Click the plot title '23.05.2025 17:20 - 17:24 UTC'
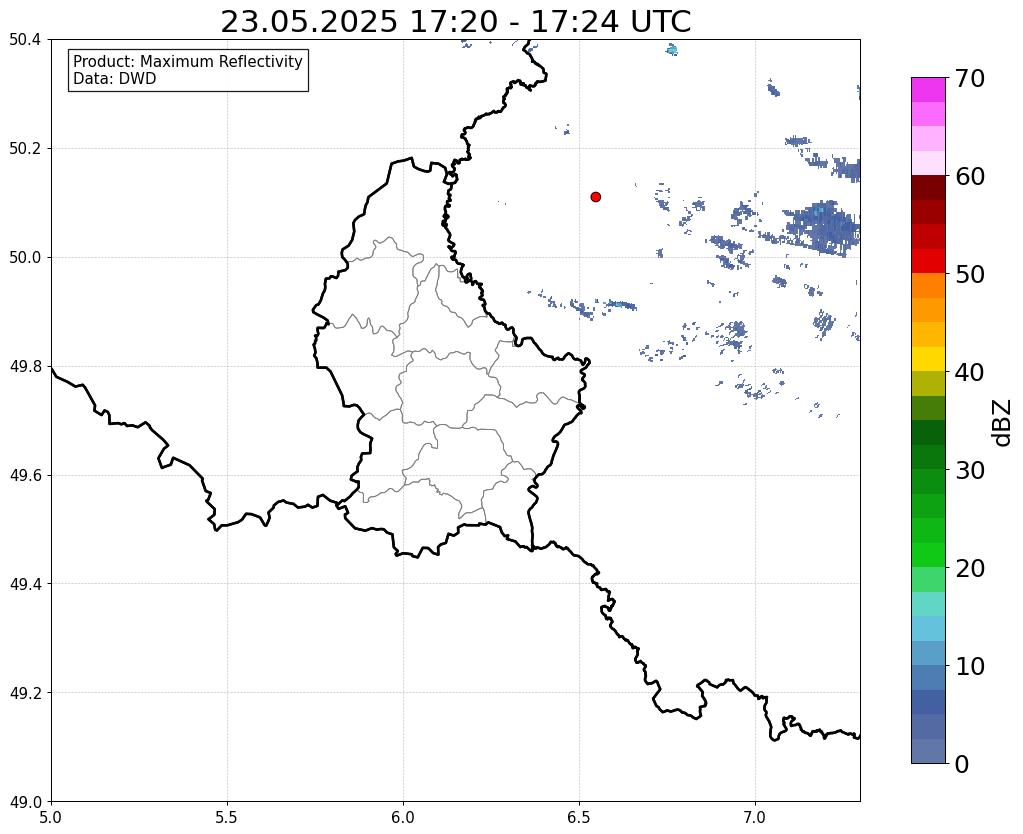This screenshot has width=1023, height=834. pyautogui.click(x=455, y=22)
